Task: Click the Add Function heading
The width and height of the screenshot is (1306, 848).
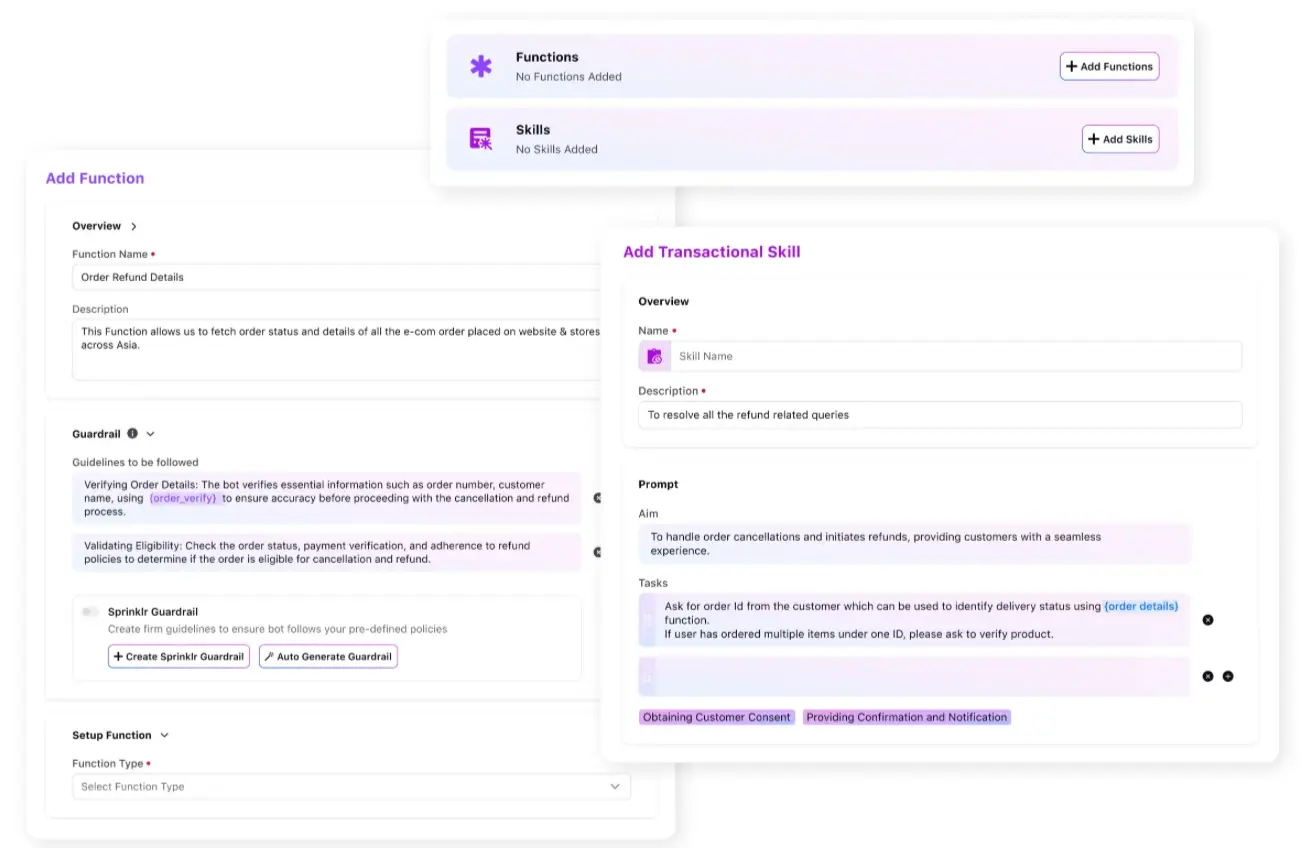Action: coord(95,178)
